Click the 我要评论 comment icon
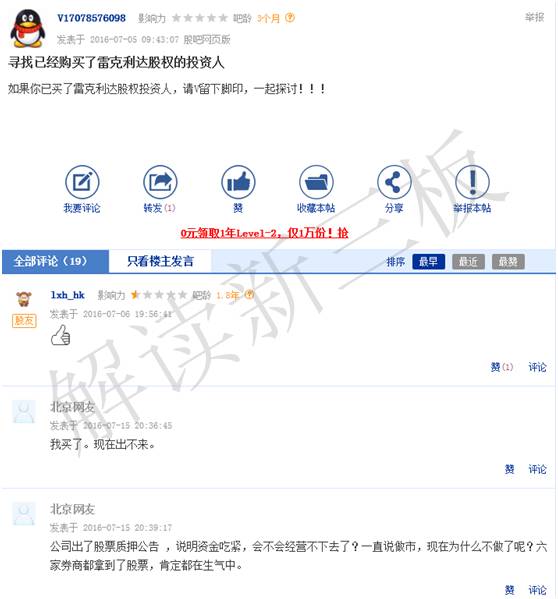The image size is (558, 599). point(82,182)
